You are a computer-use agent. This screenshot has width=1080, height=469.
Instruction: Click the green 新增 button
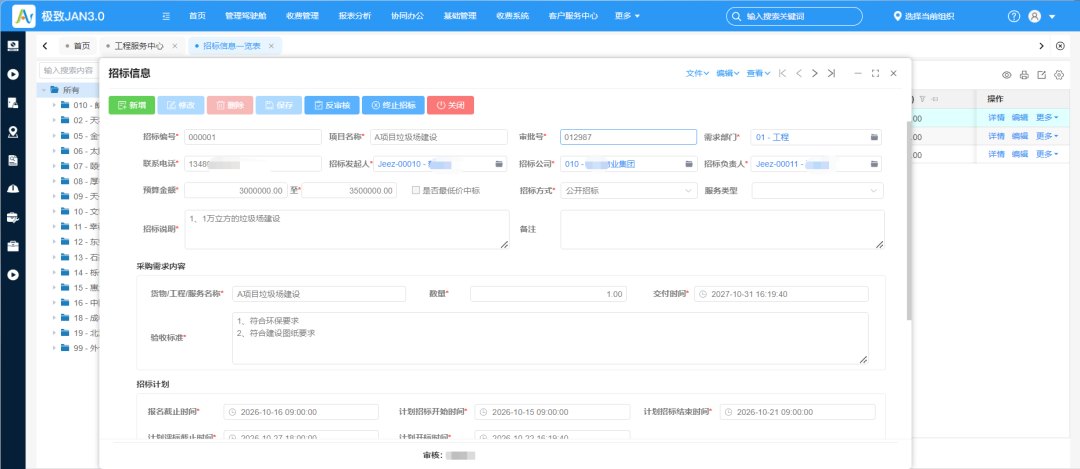point(132,105)
